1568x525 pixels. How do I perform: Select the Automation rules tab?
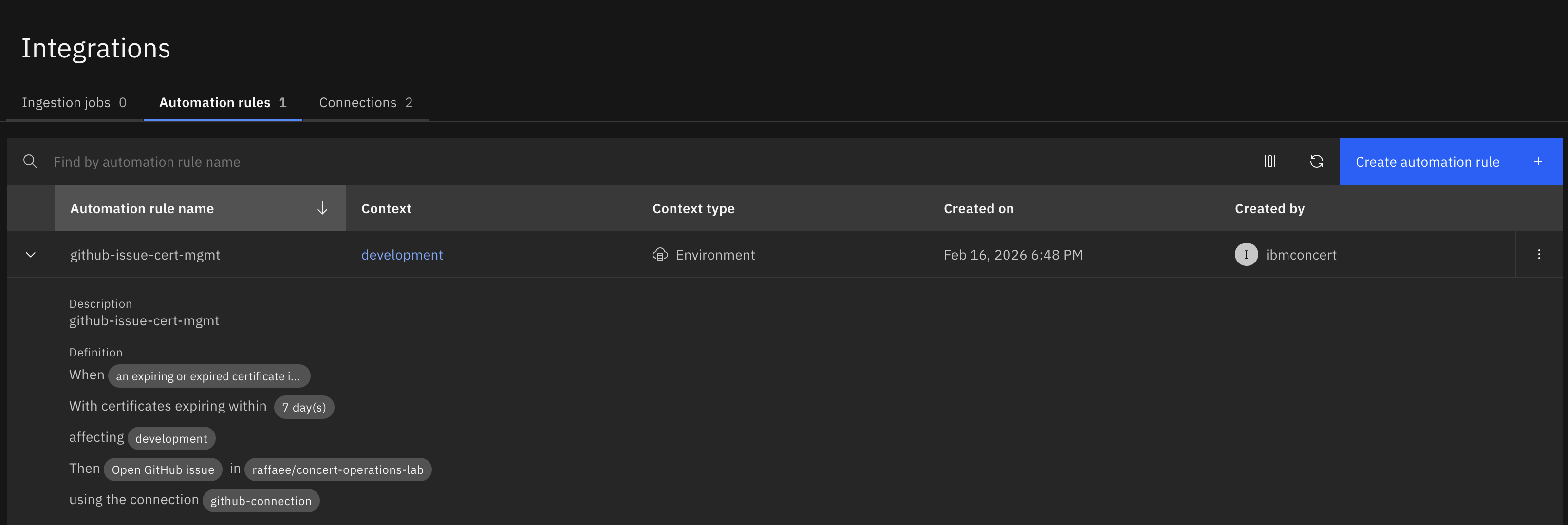coord(222,102)
